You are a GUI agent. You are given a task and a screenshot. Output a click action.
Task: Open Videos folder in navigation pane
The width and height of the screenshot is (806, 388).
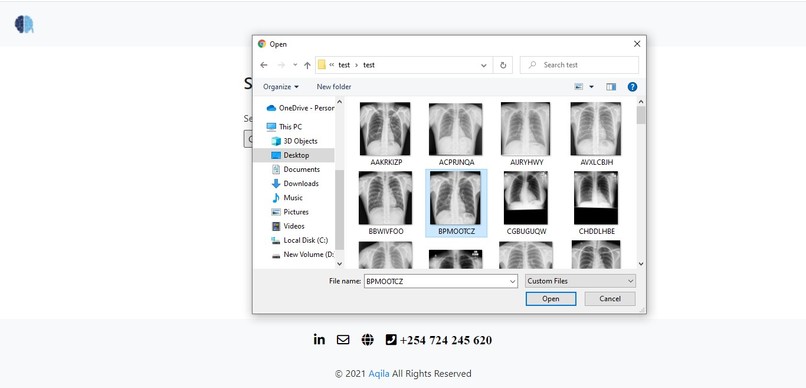pyautogui.click(x=288, y=226)
